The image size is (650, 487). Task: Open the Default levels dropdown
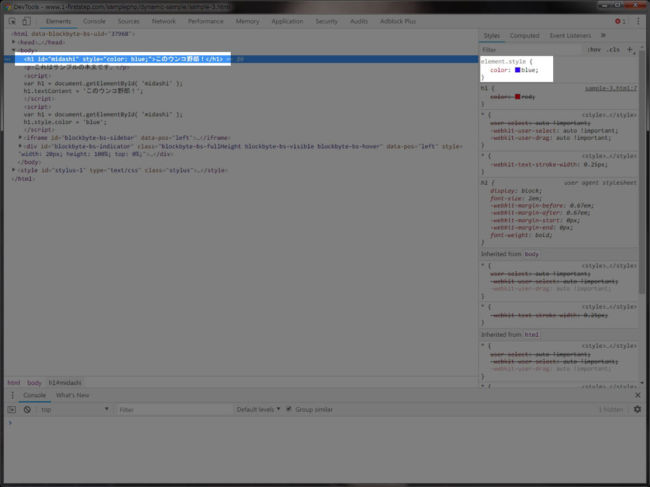tap(258, 409)
